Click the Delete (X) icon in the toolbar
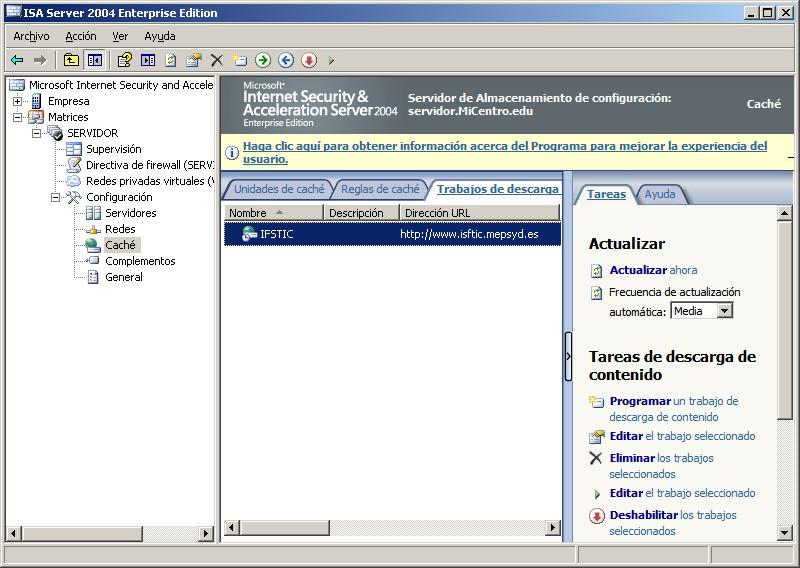Viewport: 800px width, 568px height. (x=216, y=61)
